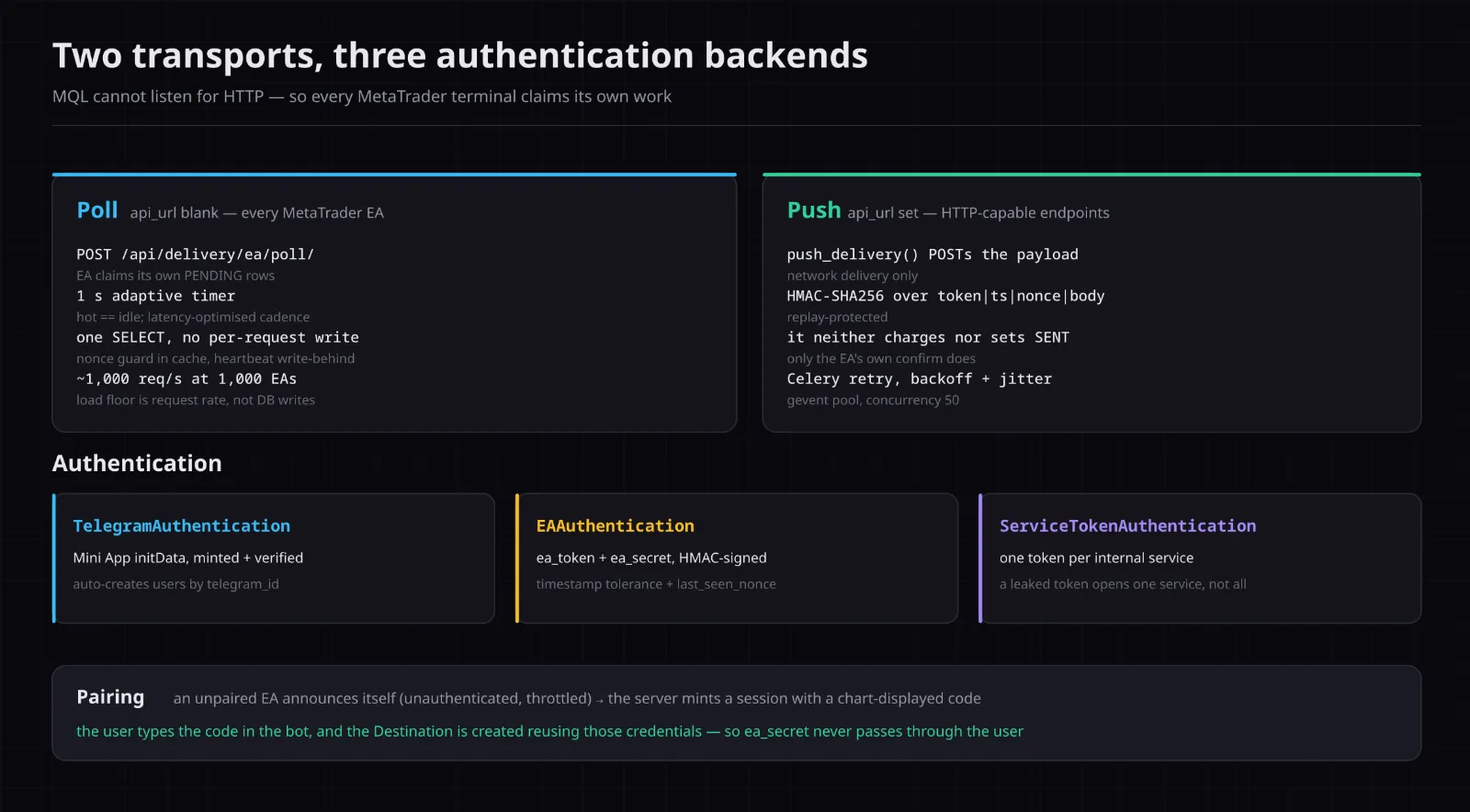Click 'push_delivery() POSTs the payload'

(x=933, y=254)
